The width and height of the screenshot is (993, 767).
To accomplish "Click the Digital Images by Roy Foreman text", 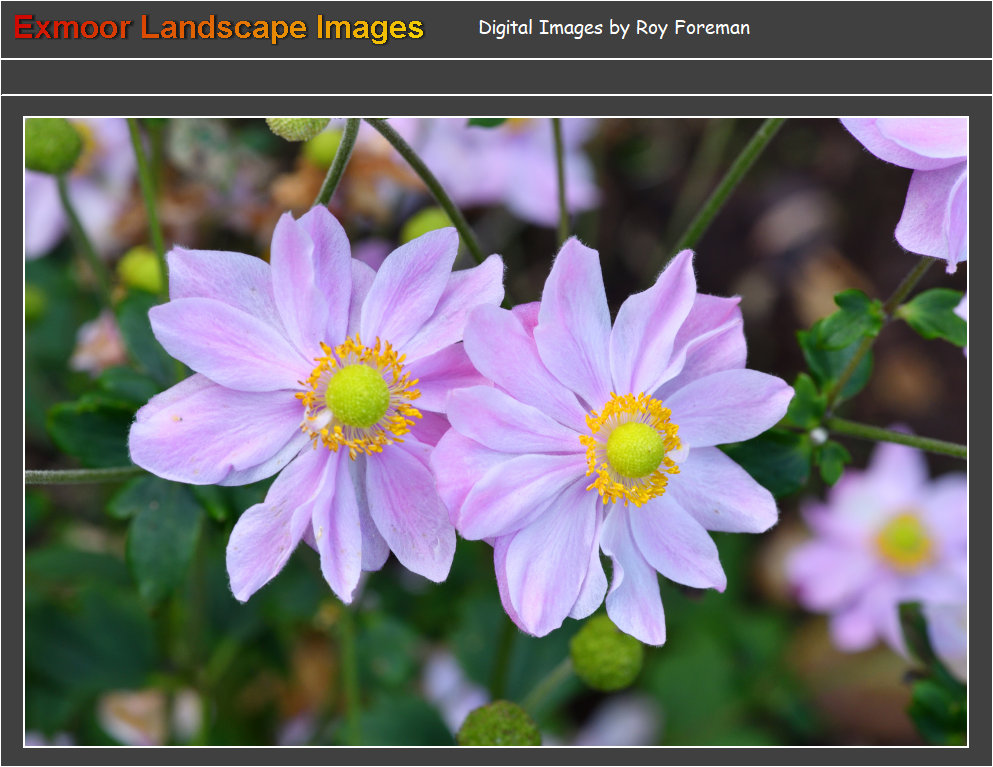I will coord(614,28).
